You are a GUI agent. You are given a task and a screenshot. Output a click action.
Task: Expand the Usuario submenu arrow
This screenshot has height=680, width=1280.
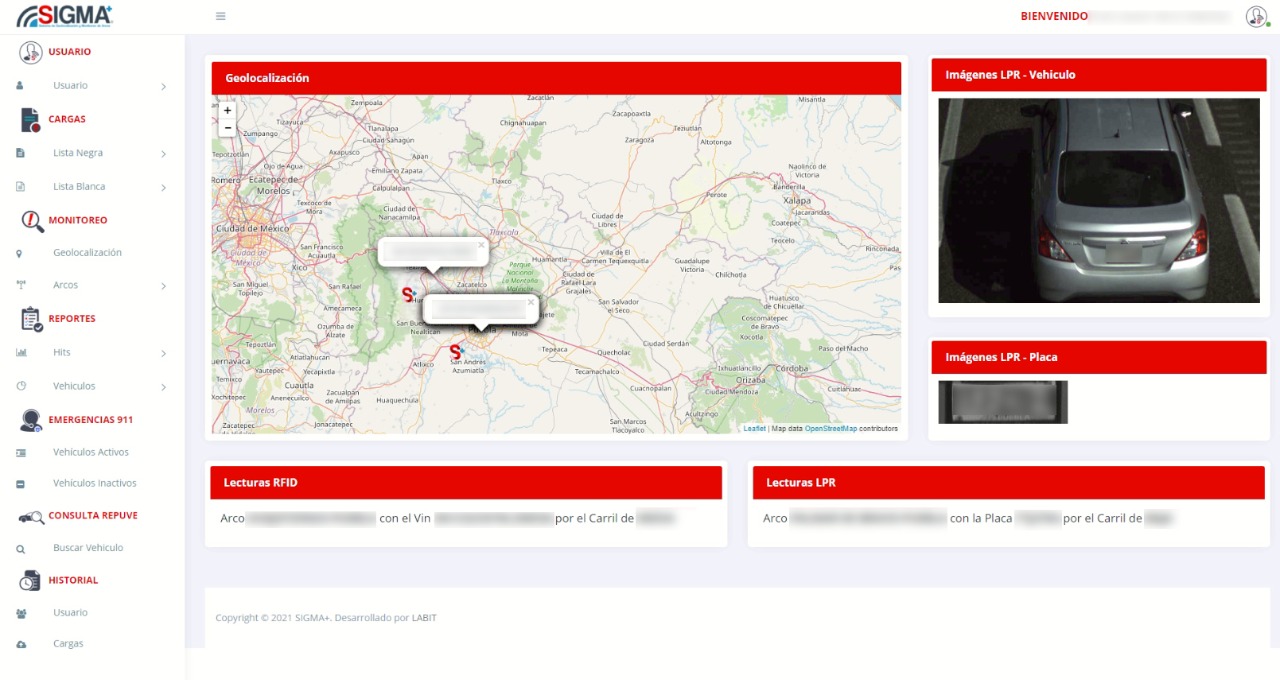click(x=163, y=86)
